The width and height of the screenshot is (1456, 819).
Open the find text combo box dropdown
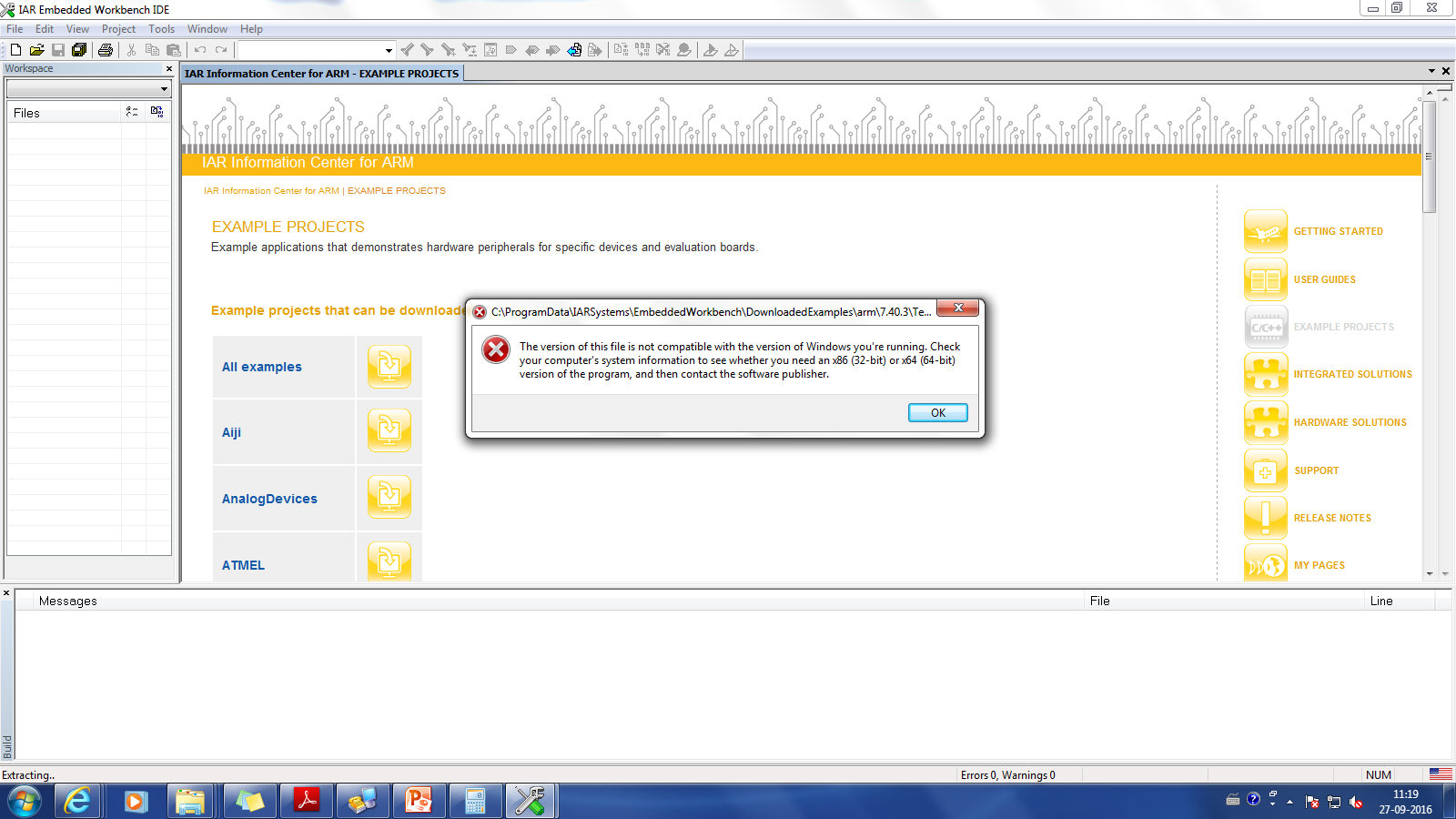click(x=389, y=50)
